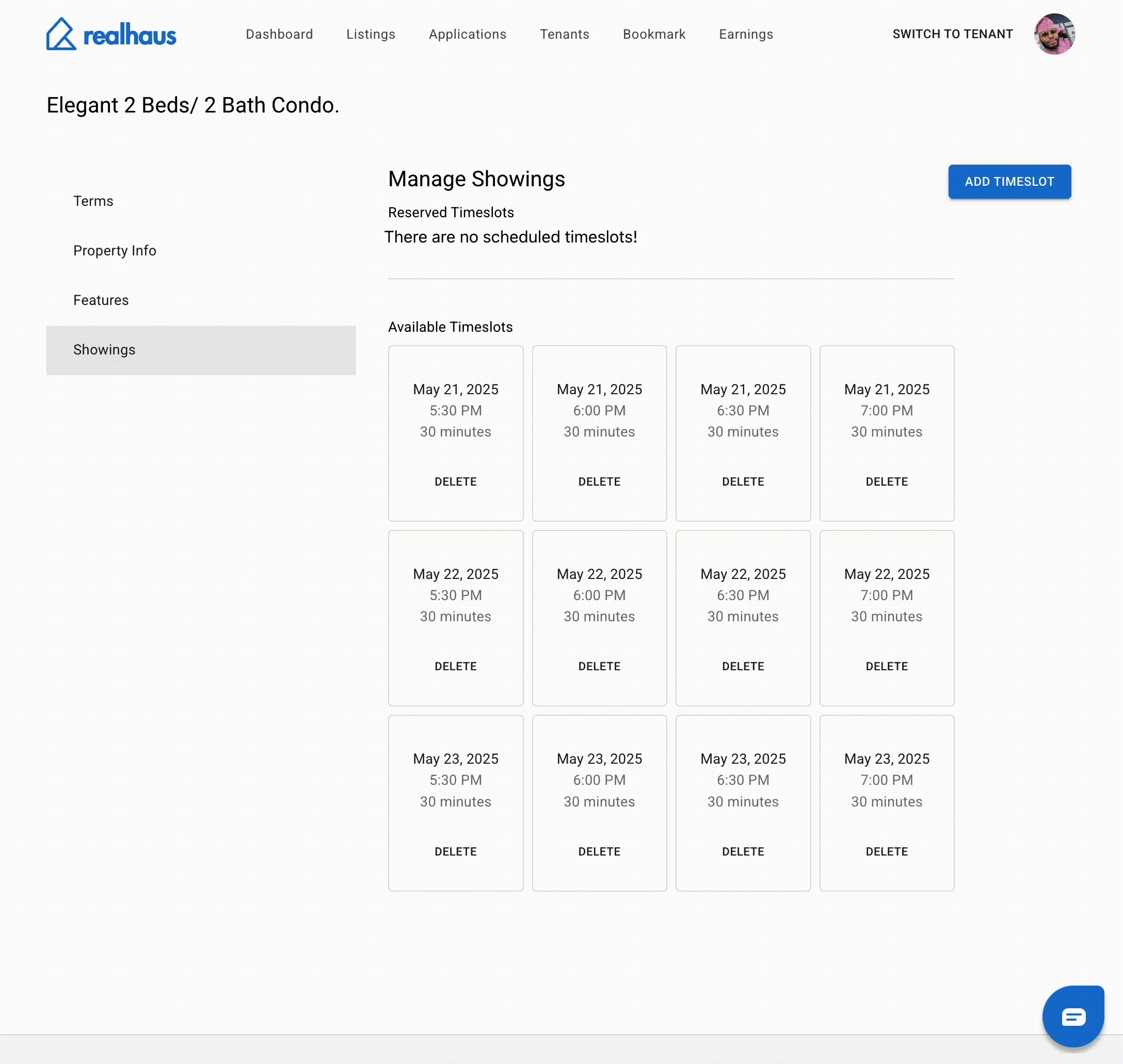This screenshot has height=1064, width=1123.
Task: Click Switch to Tenant
Action: pyautogui.click(x=952, y=34)
